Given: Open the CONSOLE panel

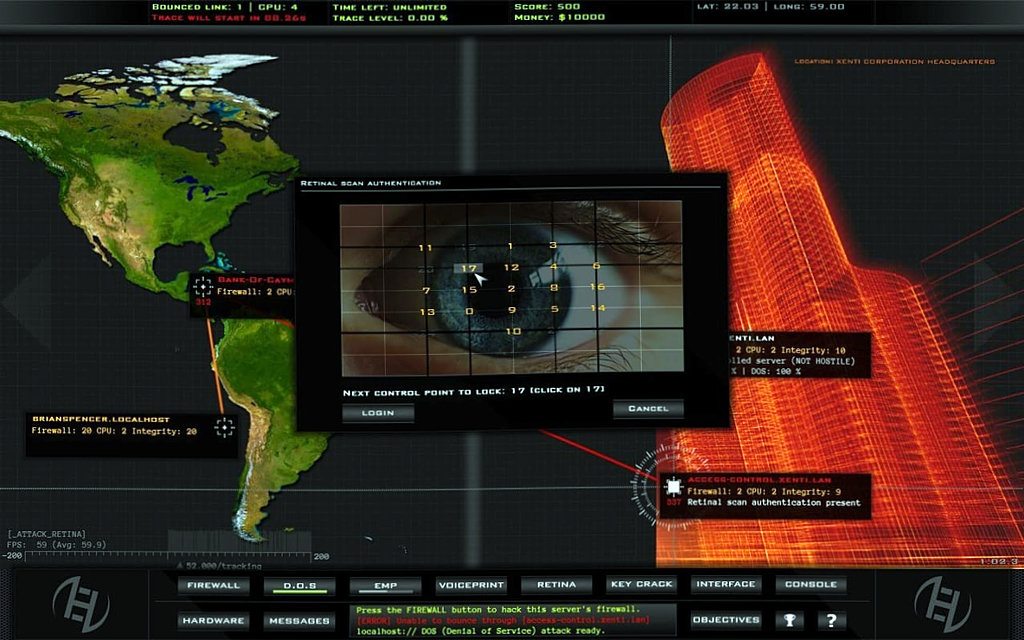Looking at the screenshot, I should tap(811, 584).
